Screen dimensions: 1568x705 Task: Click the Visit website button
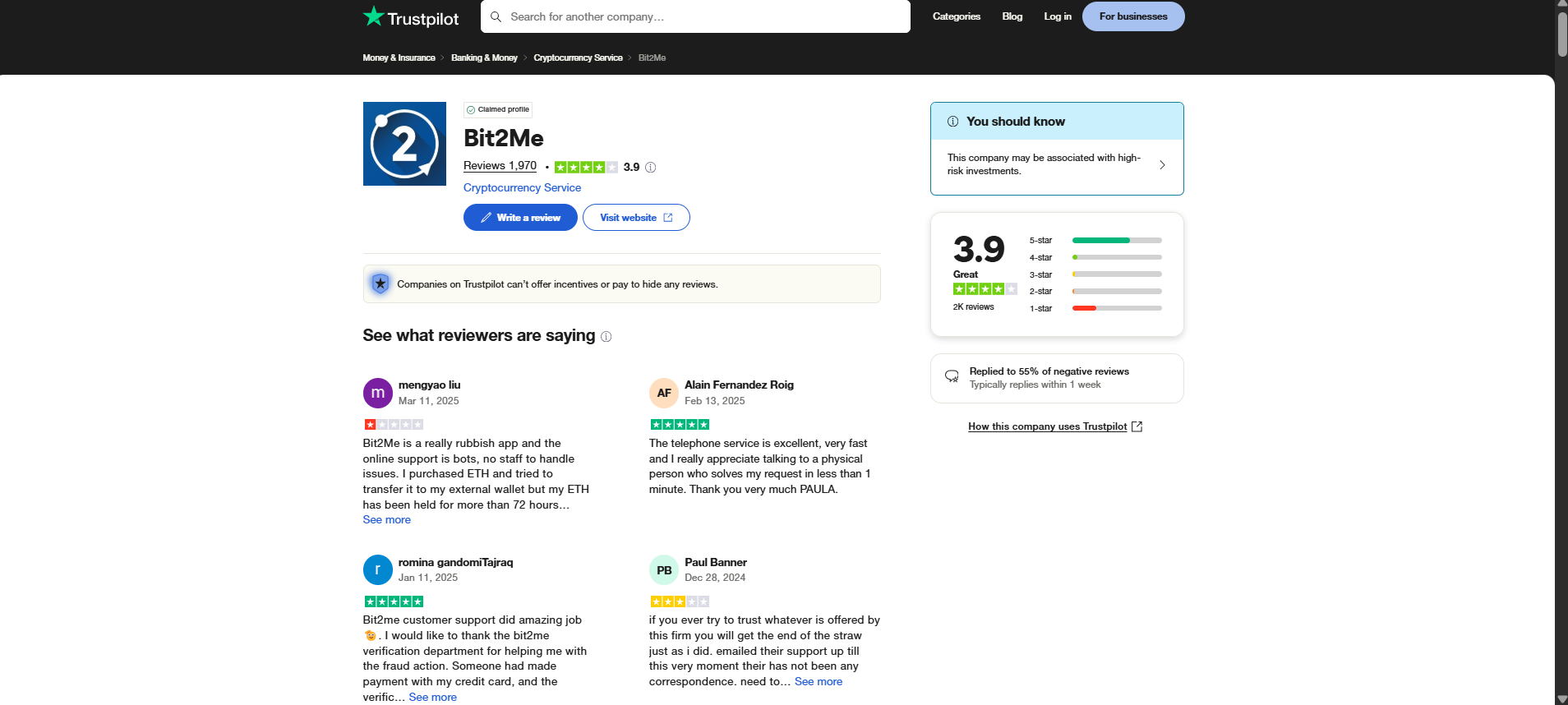coord(636,218)
